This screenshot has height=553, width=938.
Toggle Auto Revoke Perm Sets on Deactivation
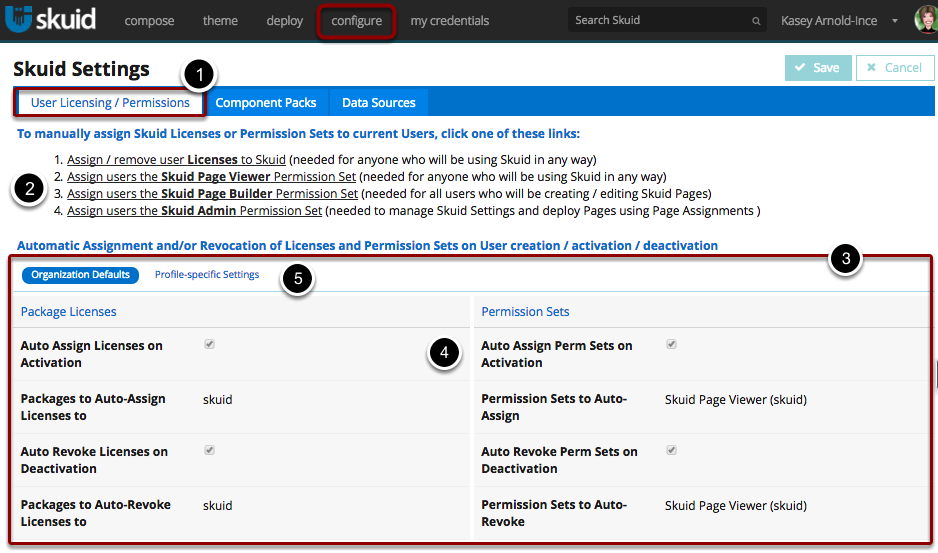671,450
